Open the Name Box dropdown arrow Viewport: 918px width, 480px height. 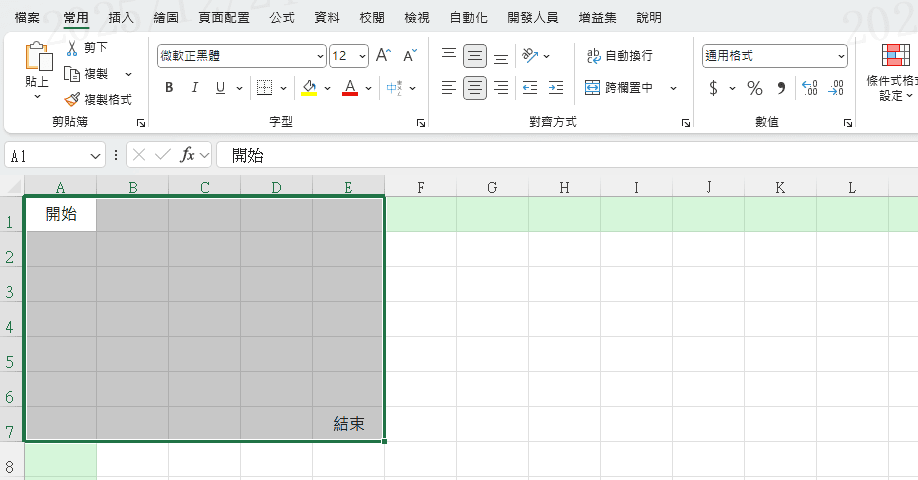click(x=96, y=156)
